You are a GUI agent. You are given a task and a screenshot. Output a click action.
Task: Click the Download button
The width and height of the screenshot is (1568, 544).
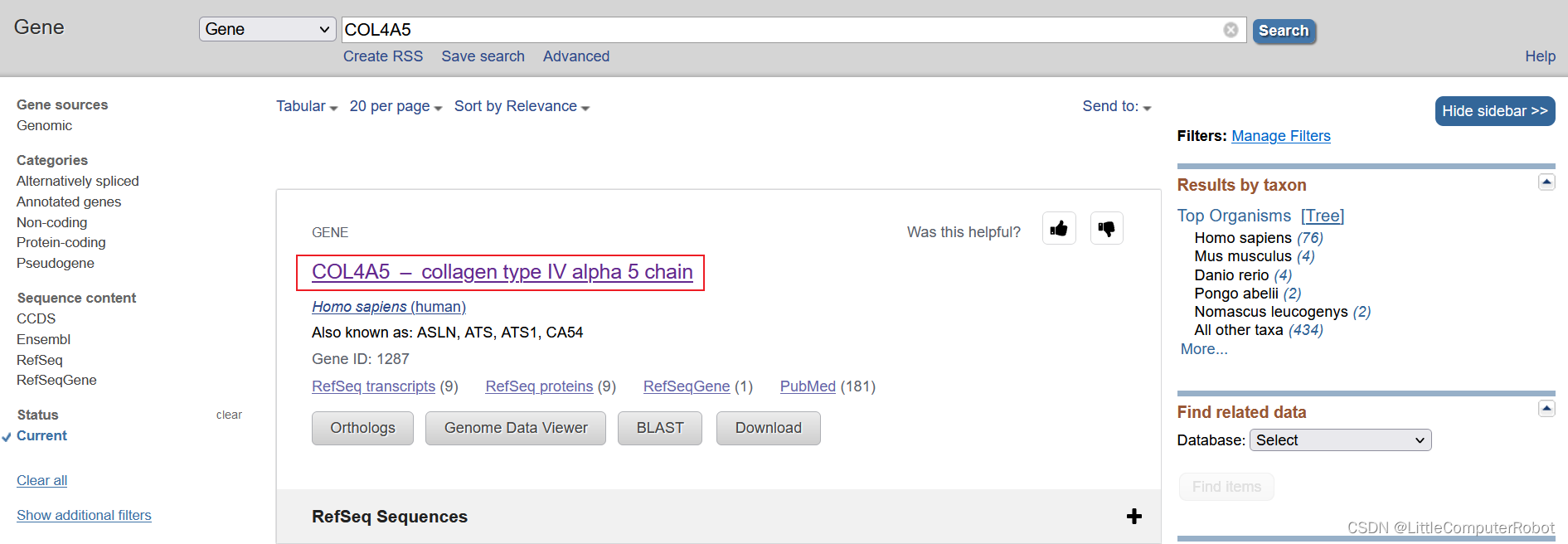[x=769, y=428]
